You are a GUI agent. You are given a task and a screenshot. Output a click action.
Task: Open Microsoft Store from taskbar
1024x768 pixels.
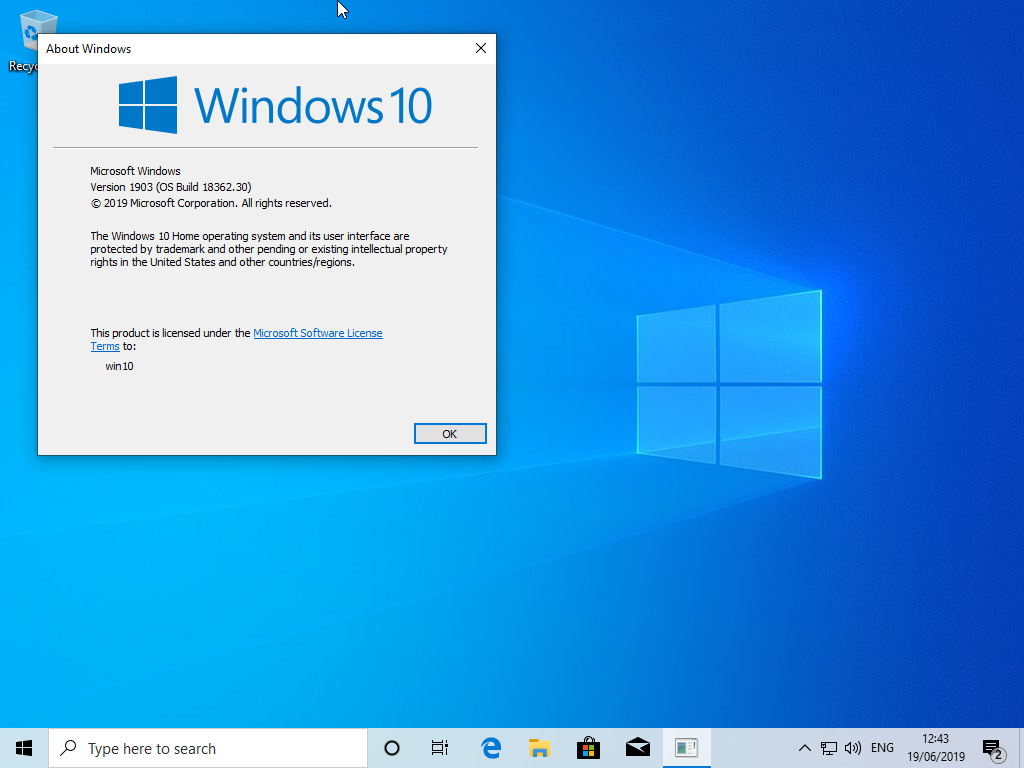(x=588, y=748)
